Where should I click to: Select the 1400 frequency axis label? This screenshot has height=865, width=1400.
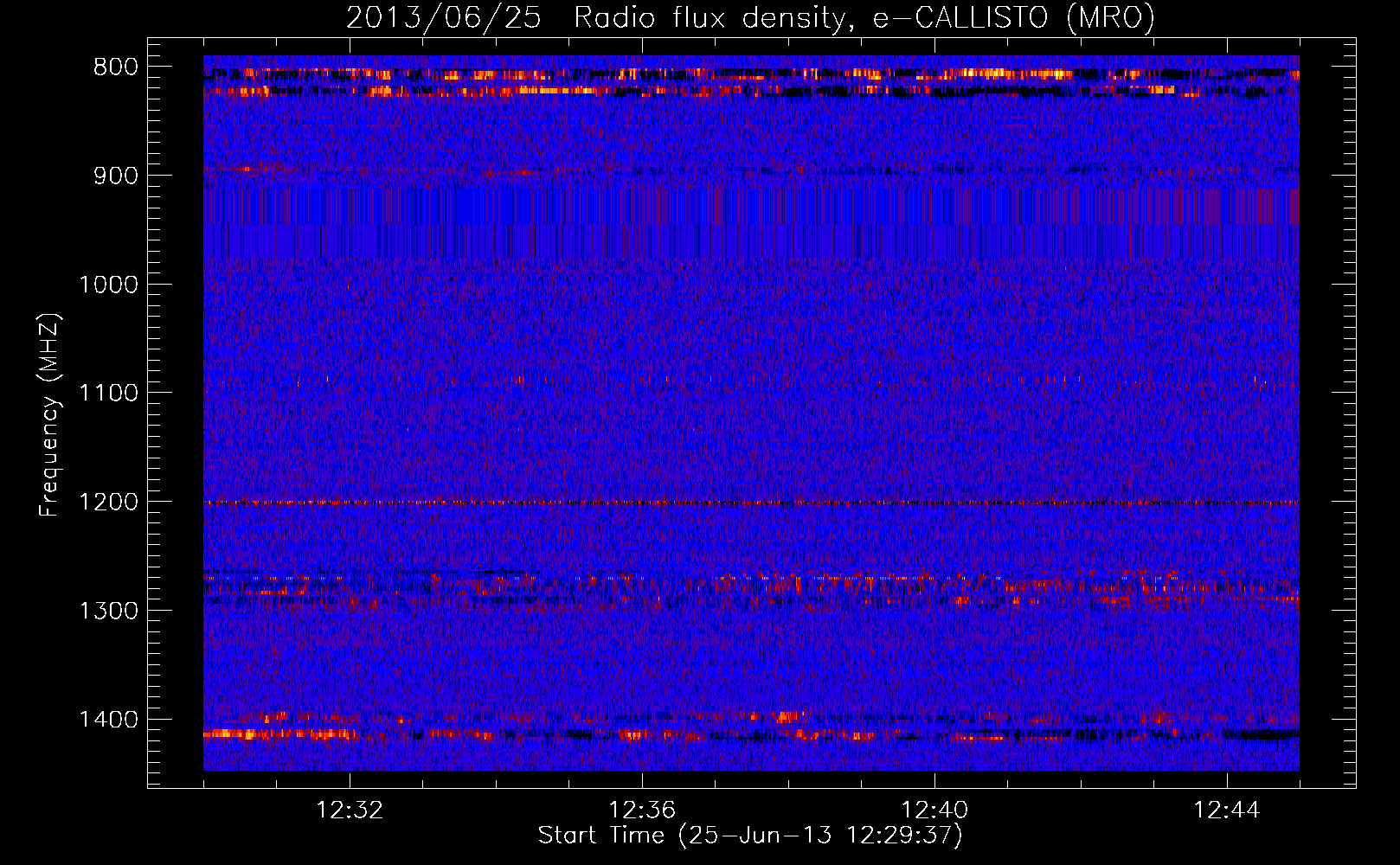tap(108, 719)
